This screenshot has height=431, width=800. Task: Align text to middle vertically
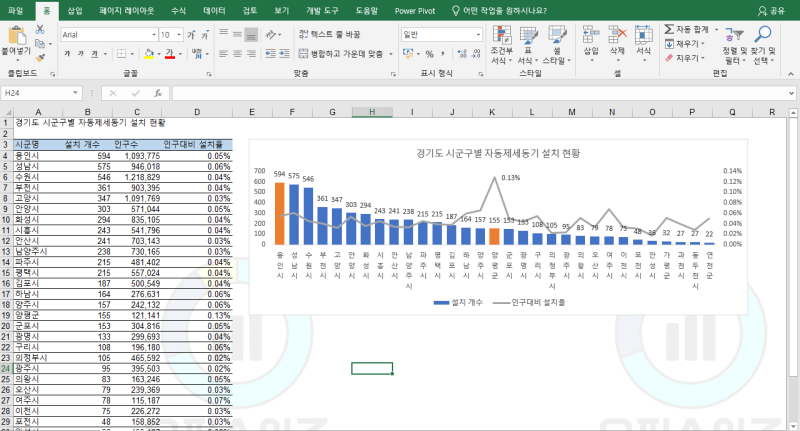point(237,34)
